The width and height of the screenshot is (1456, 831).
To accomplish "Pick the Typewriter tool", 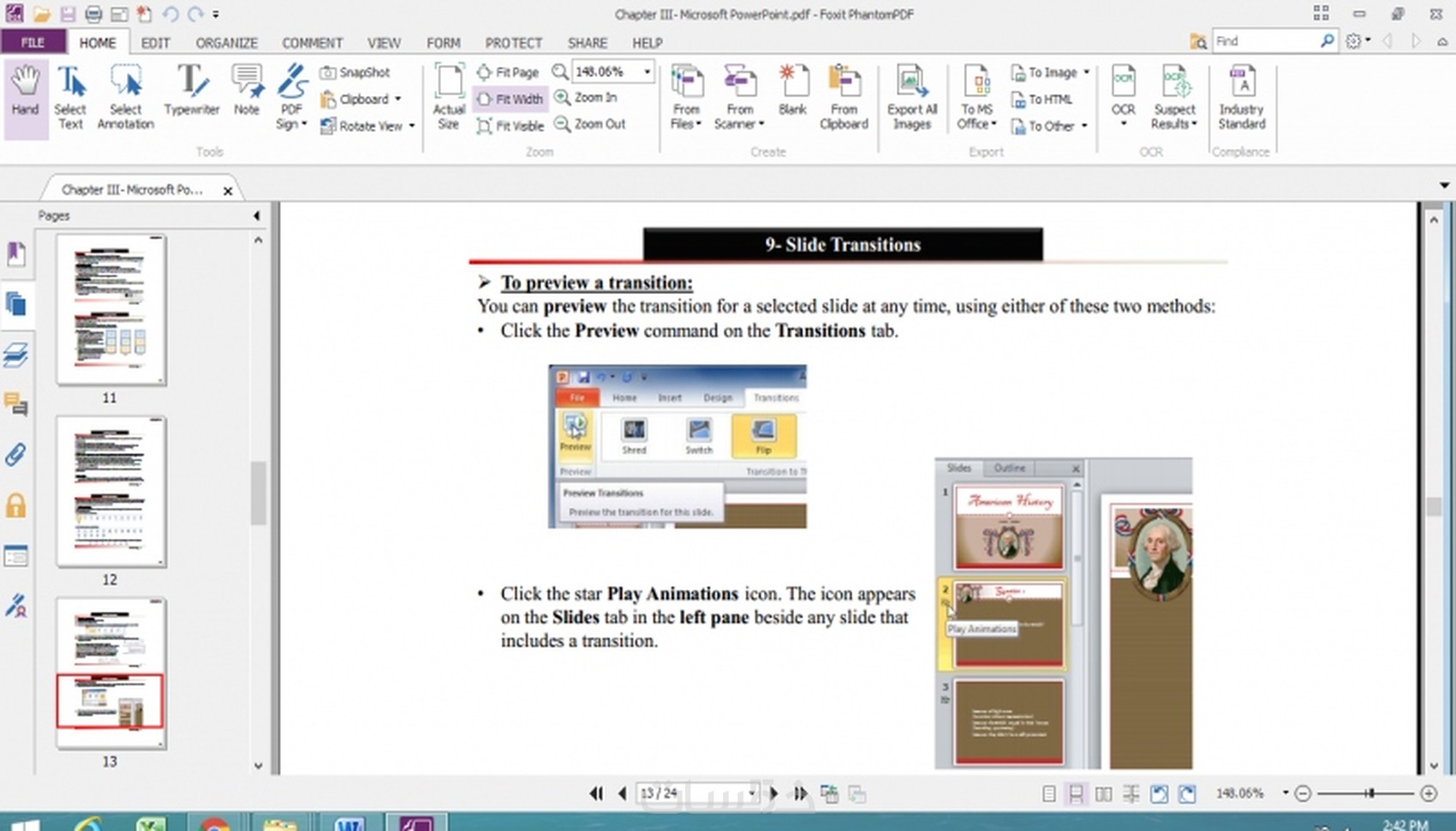I will click(192, 90).
